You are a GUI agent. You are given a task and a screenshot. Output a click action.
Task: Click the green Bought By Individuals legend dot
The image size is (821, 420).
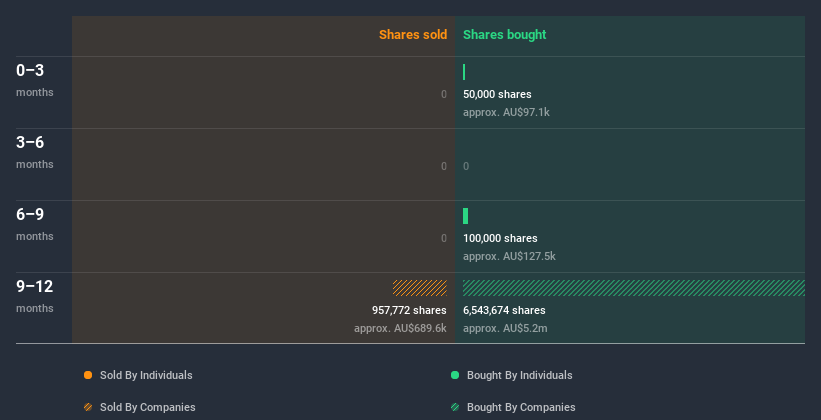click(x=455, y=375)
